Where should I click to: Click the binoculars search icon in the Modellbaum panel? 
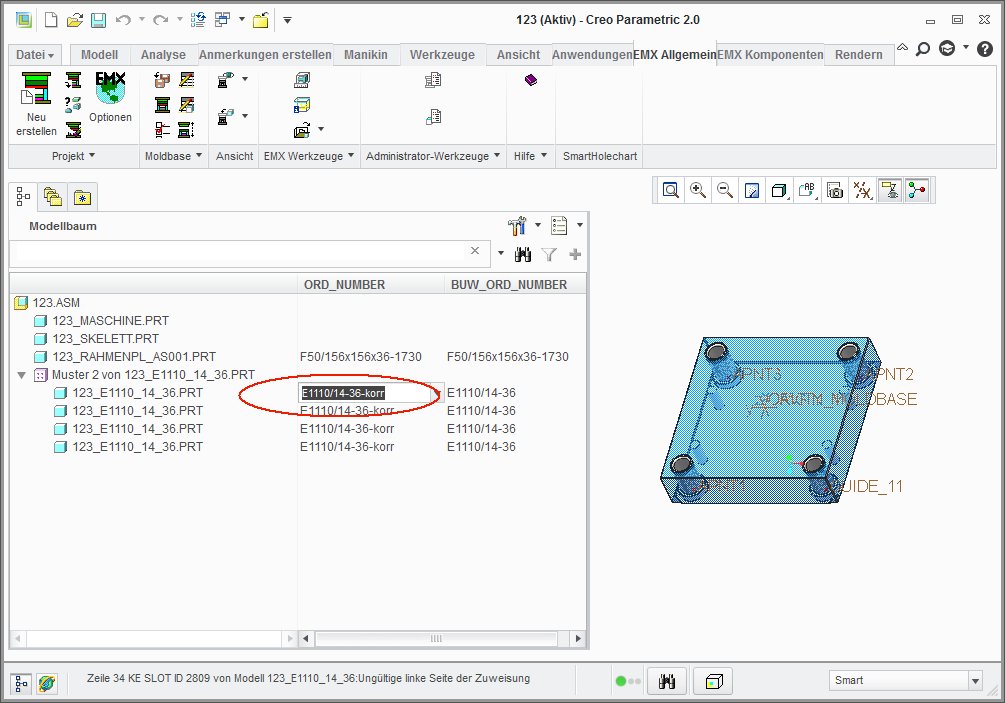pyautogui.click(x=522, y=254)
